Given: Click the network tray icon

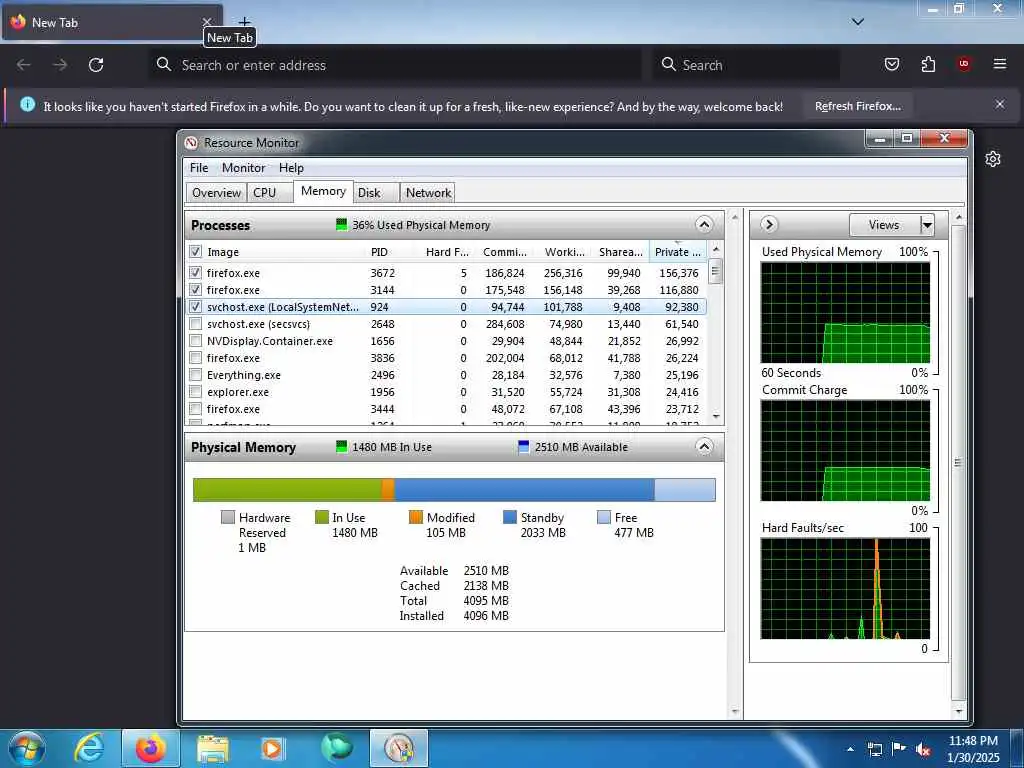Looking at the screenshot, I should (x=874, y=749).
